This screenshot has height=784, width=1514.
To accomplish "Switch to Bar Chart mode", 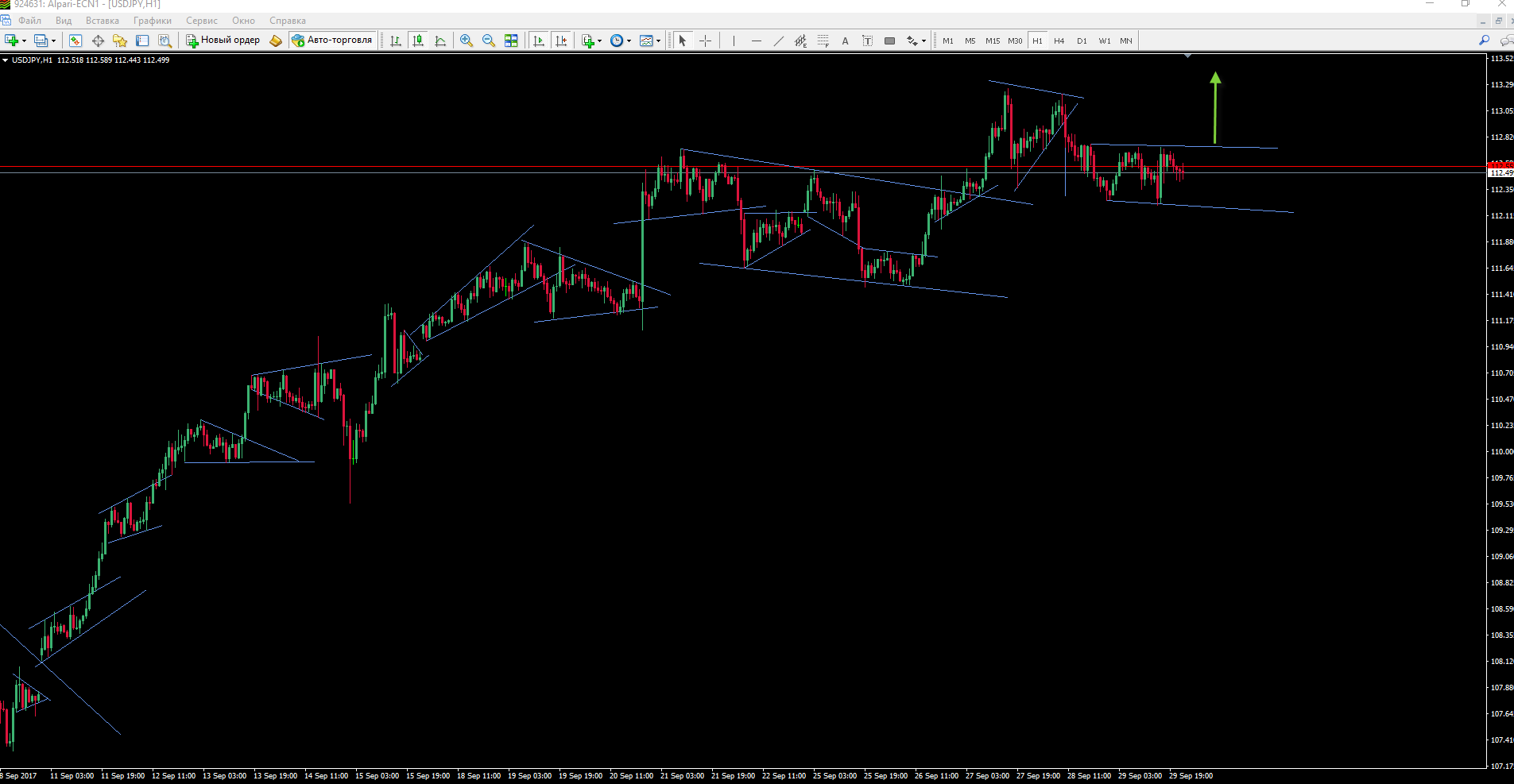I will point(396,41).
